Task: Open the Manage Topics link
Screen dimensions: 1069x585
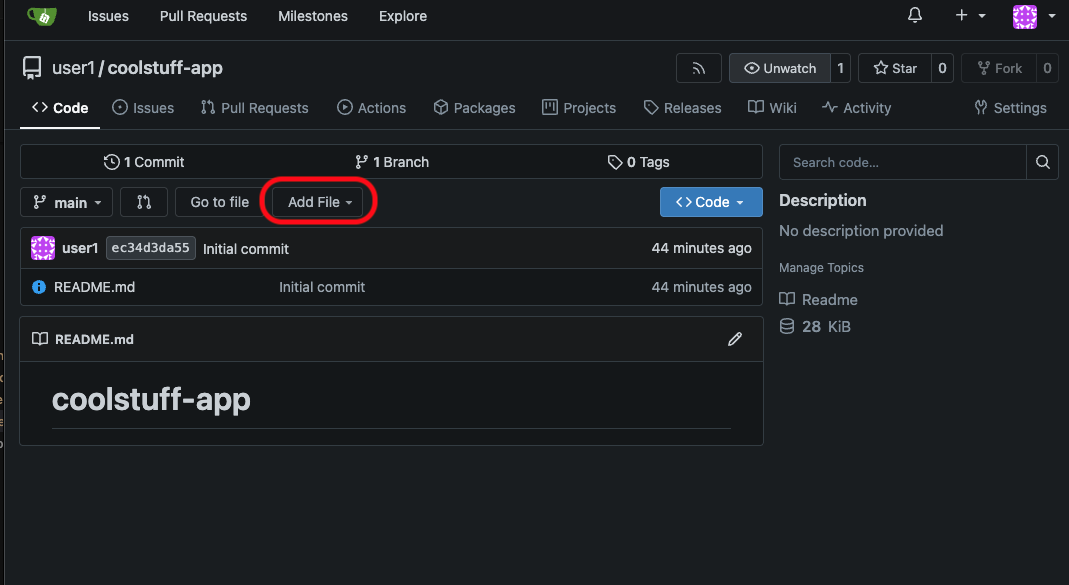Action: click(822, 267)
